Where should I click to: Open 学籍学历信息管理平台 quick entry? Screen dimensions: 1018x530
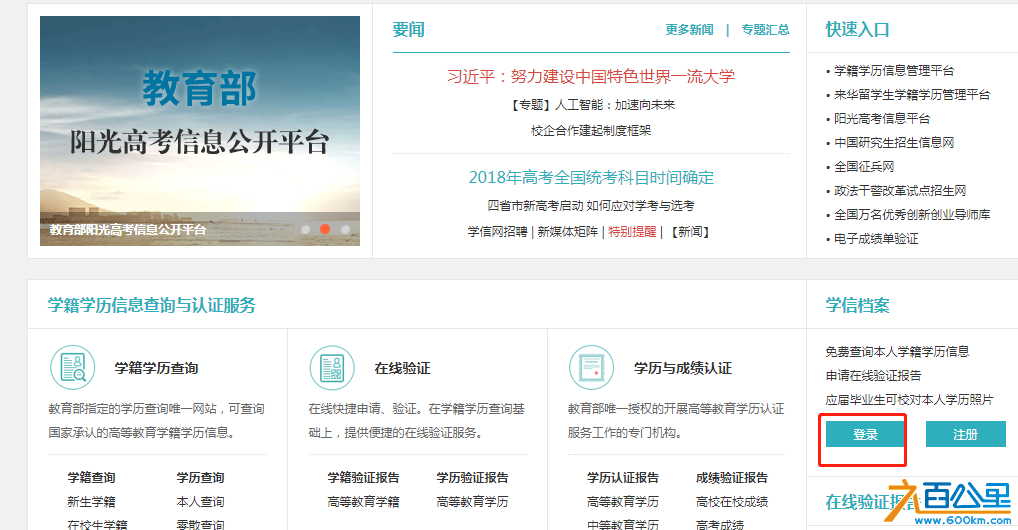(x=894, y=71)
